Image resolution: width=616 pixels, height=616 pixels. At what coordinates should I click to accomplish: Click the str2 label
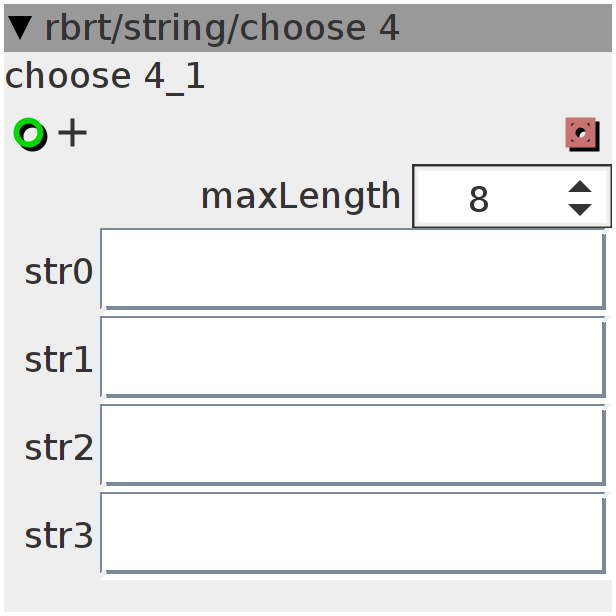point(59,447)
